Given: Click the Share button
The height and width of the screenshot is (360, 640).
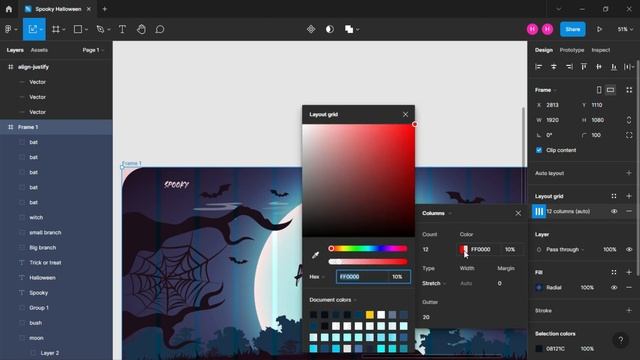Looking at the screenshot, I should pyautogui.click(x=573, y=29).
